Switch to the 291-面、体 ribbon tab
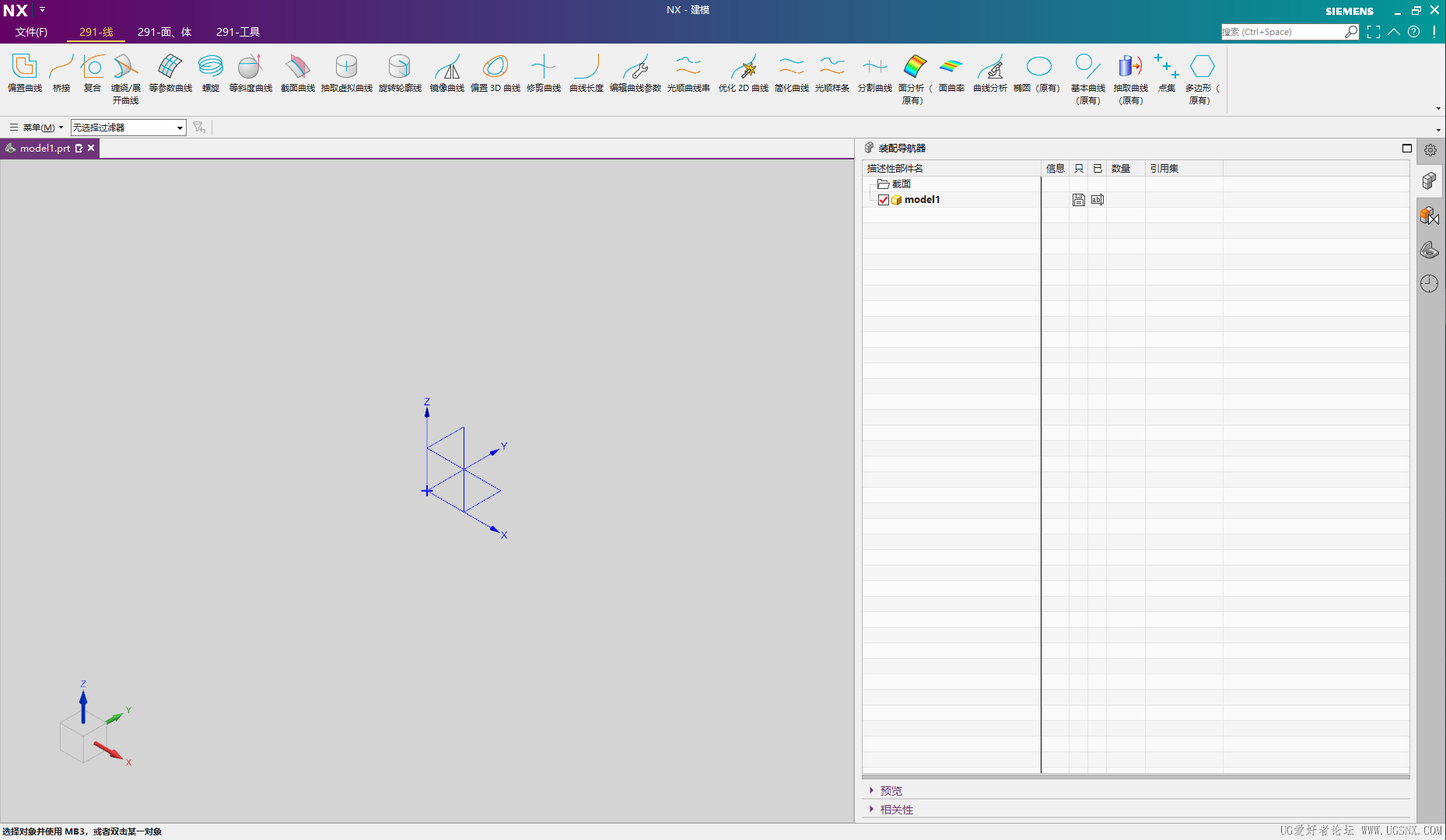1446x840 pixels. click(164, 32)
